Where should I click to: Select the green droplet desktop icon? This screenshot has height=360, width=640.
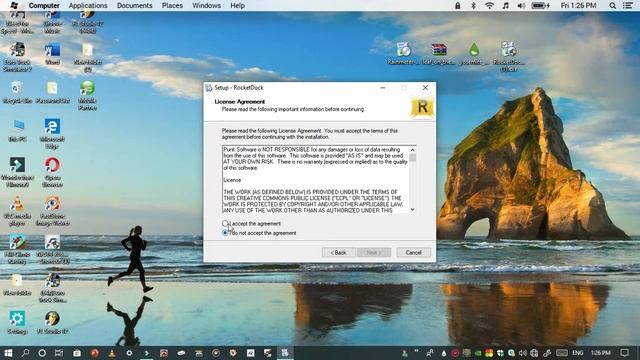tap(474, 53)
